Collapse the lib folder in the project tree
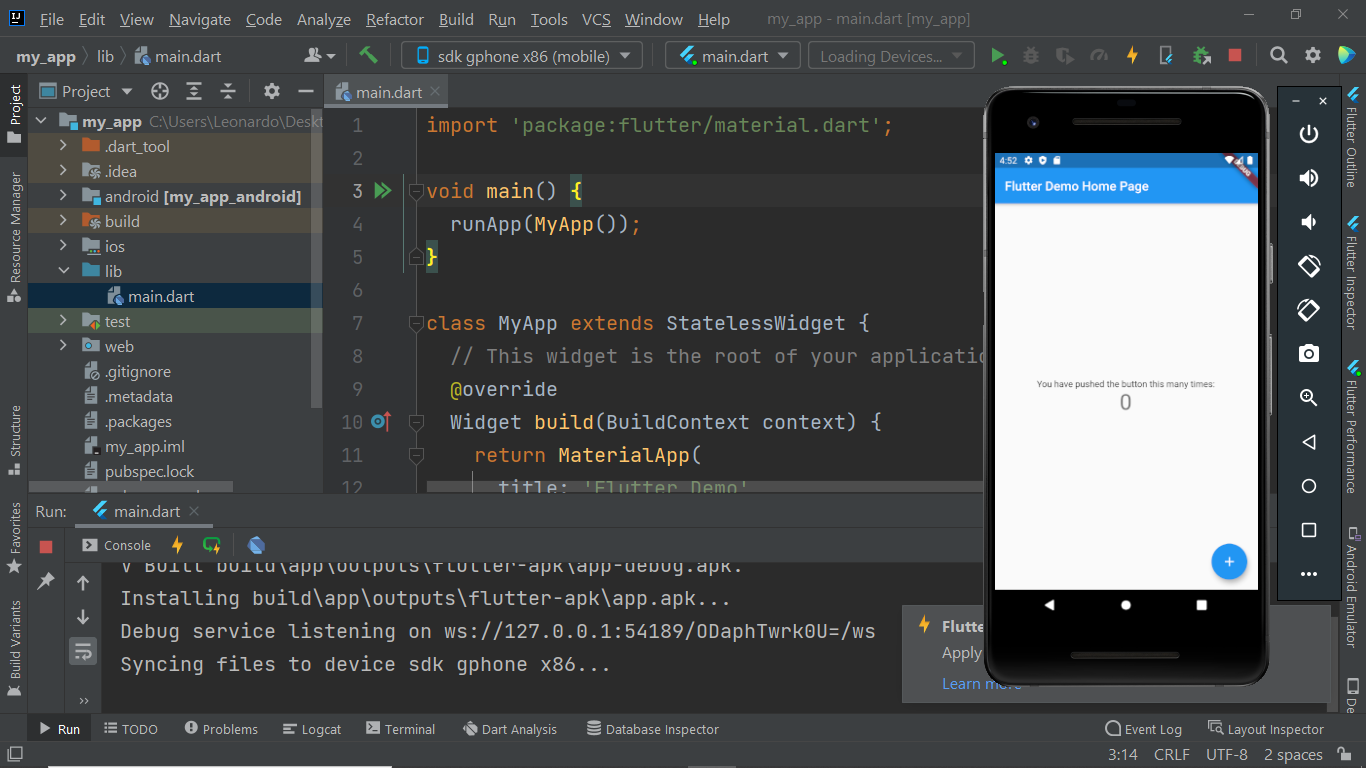 (x=63, y=270)
